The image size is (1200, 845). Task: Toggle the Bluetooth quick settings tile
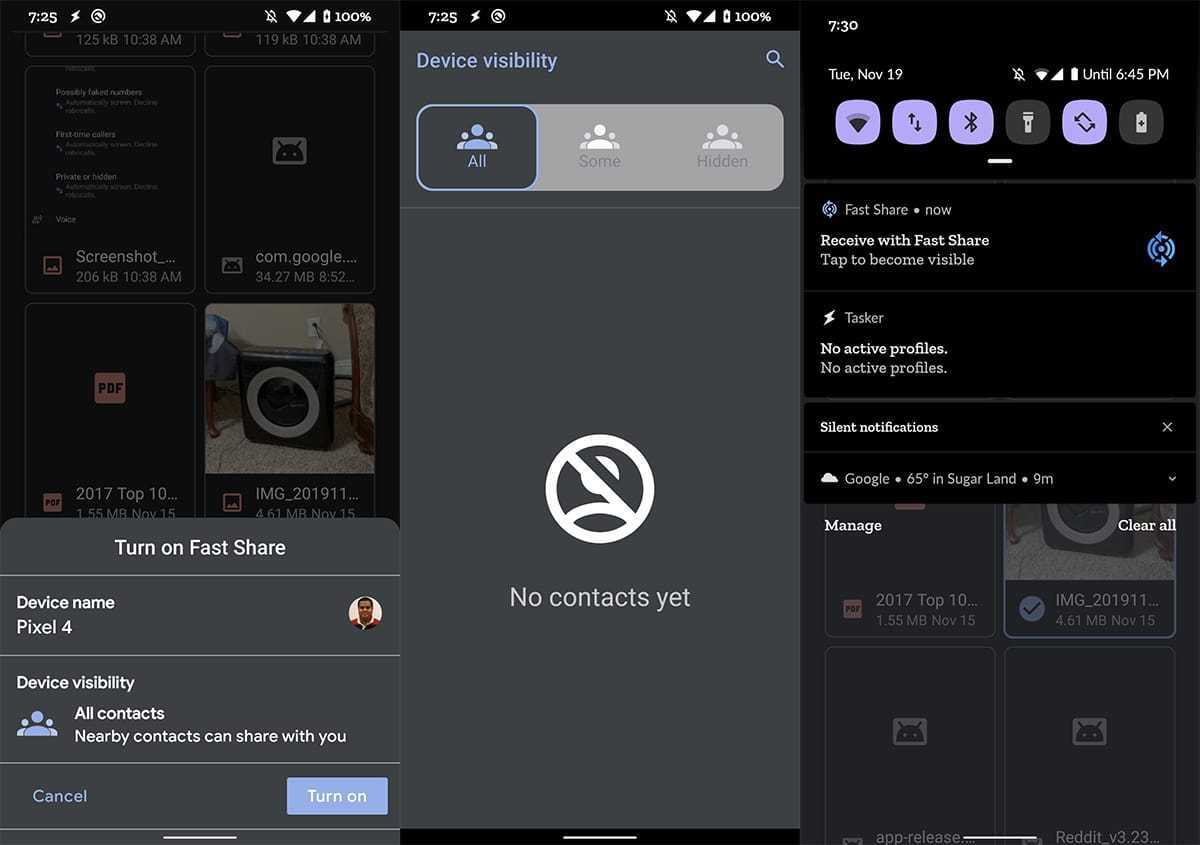point(970,123)
